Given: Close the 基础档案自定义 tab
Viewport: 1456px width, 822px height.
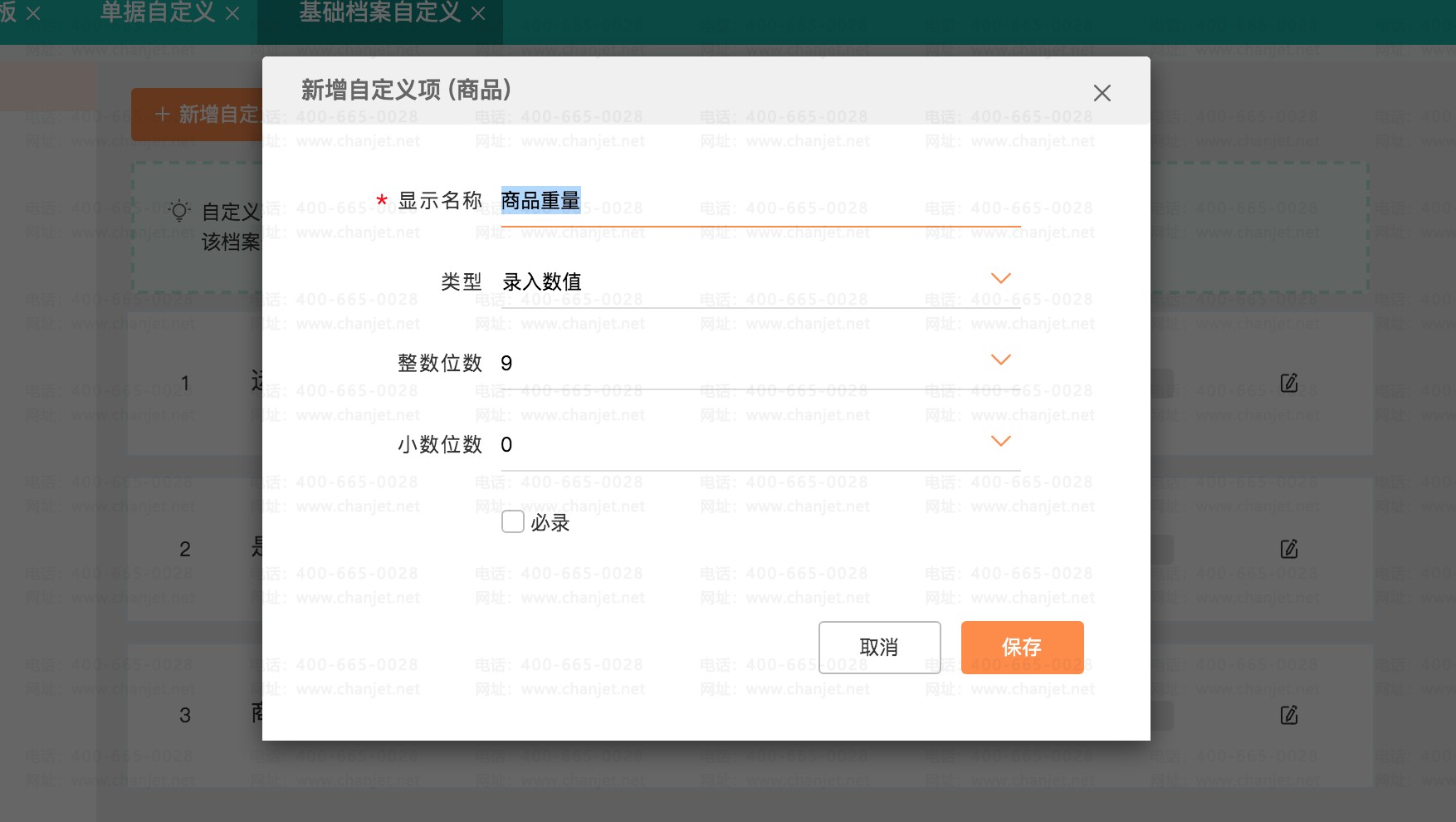Looking at the screenshot, I should (x=478, y=14).
